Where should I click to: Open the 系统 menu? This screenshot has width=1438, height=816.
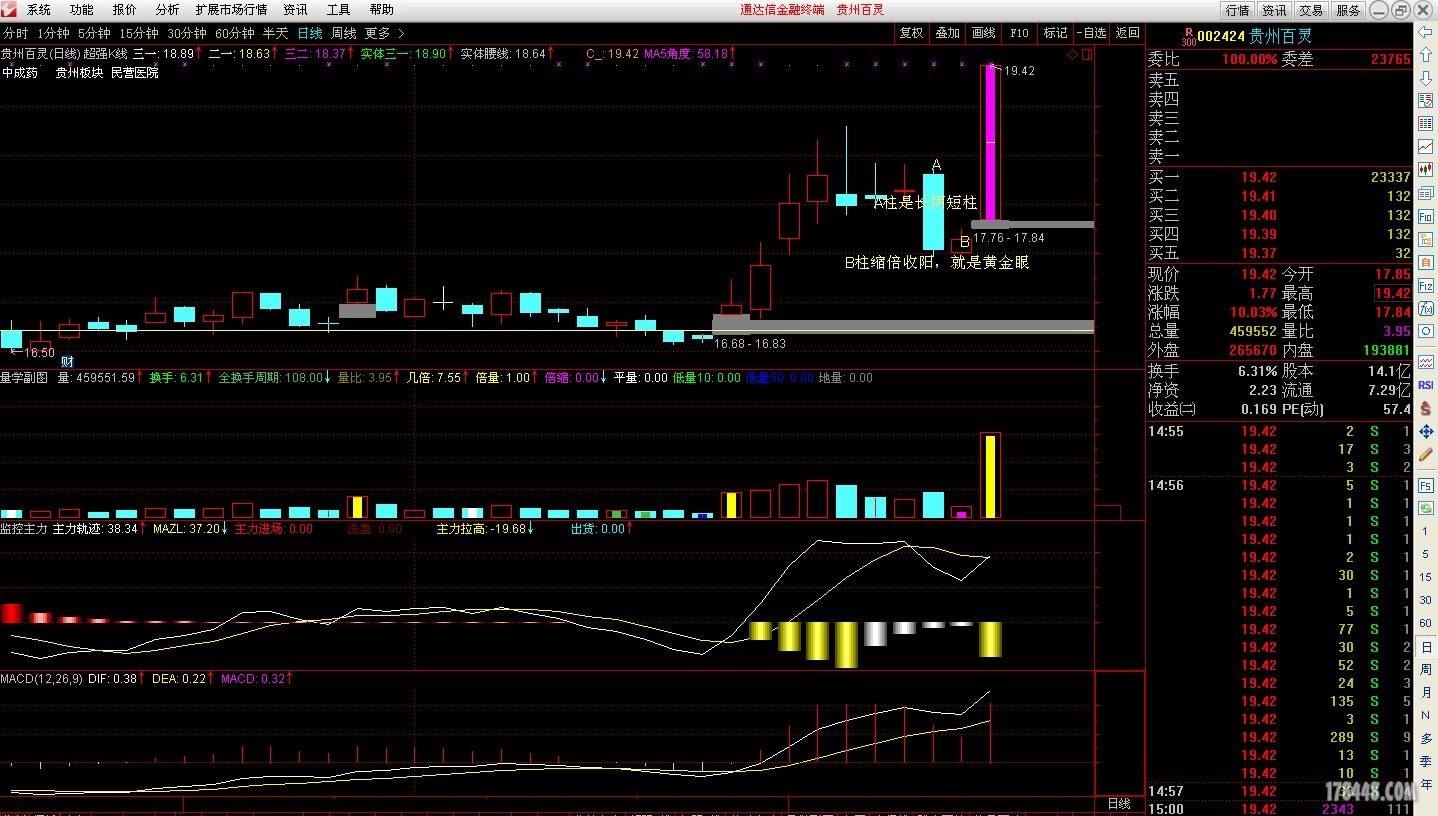coord(39,10)
